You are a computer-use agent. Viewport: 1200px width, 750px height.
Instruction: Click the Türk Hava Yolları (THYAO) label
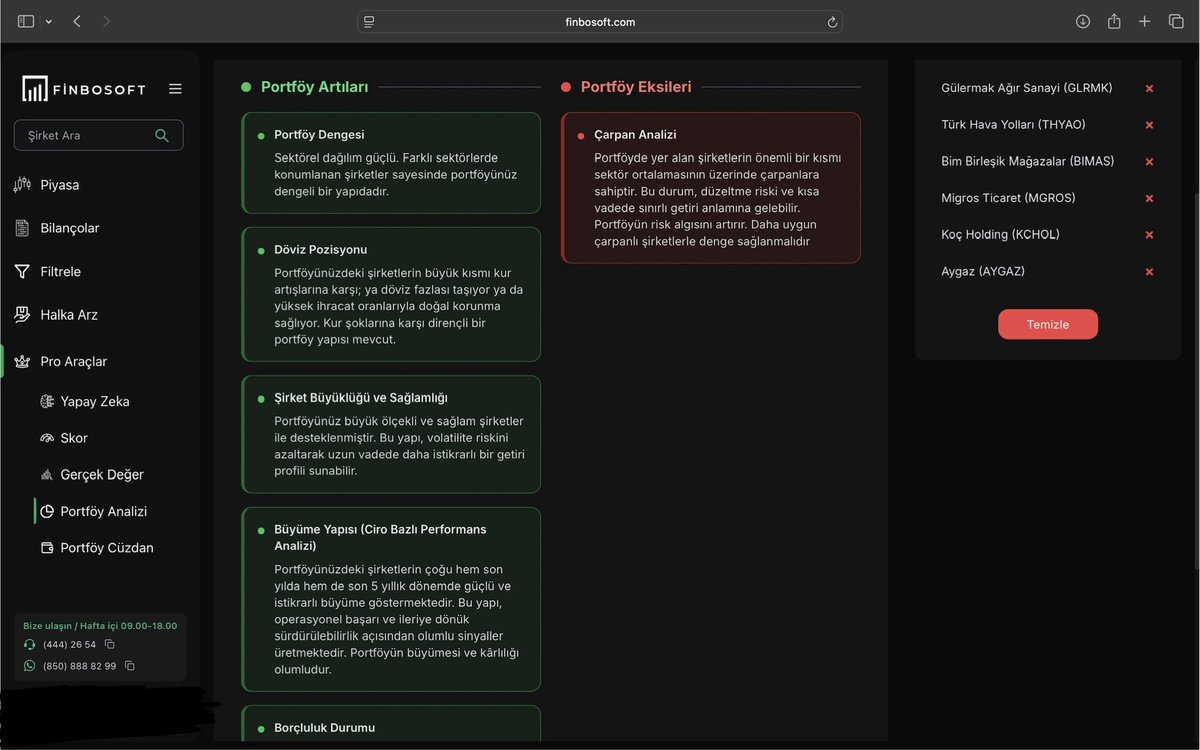(x=1013, y=125)
